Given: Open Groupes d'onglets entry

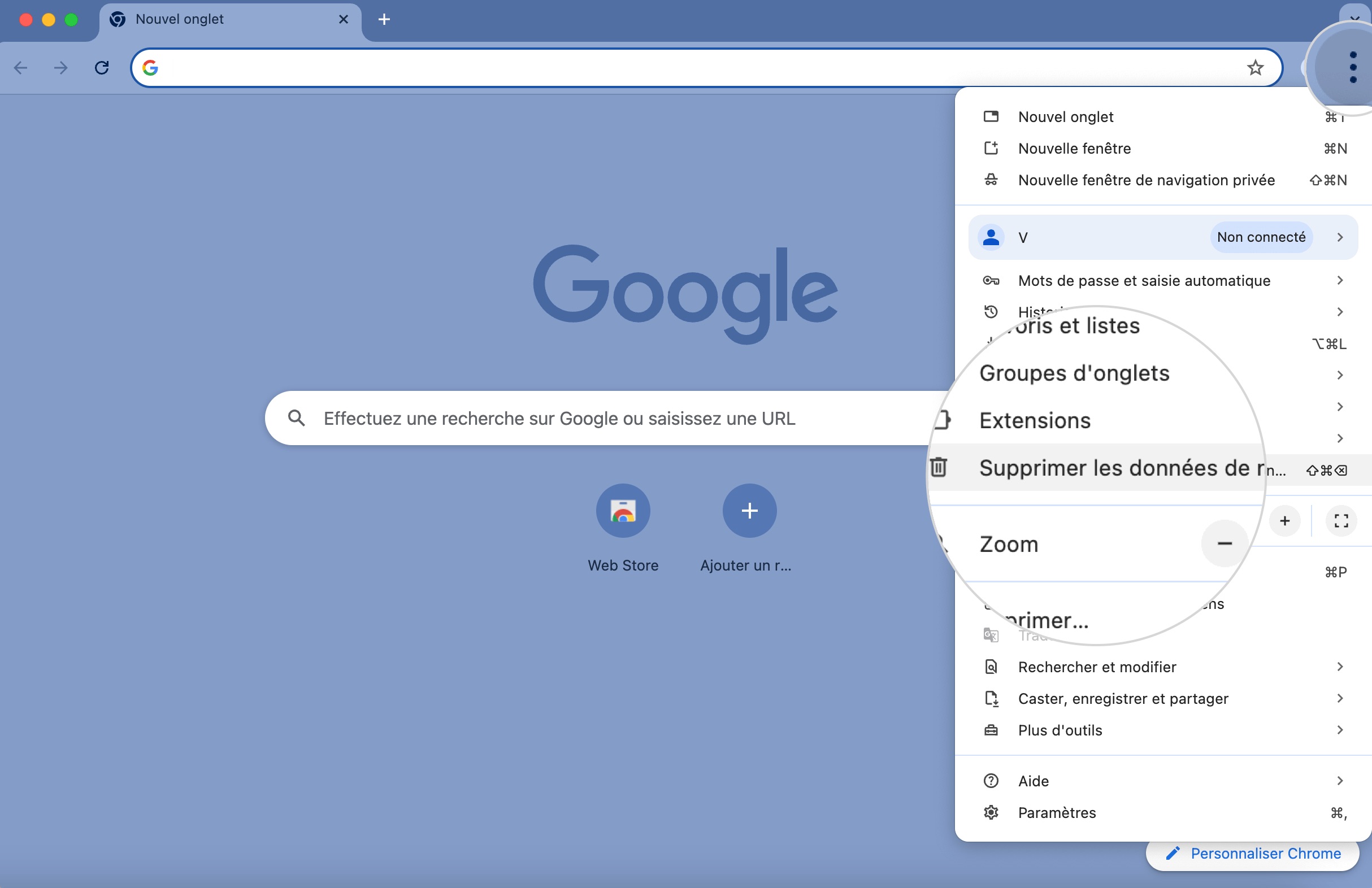Looking at the screenshot, I should (1075, 373).
